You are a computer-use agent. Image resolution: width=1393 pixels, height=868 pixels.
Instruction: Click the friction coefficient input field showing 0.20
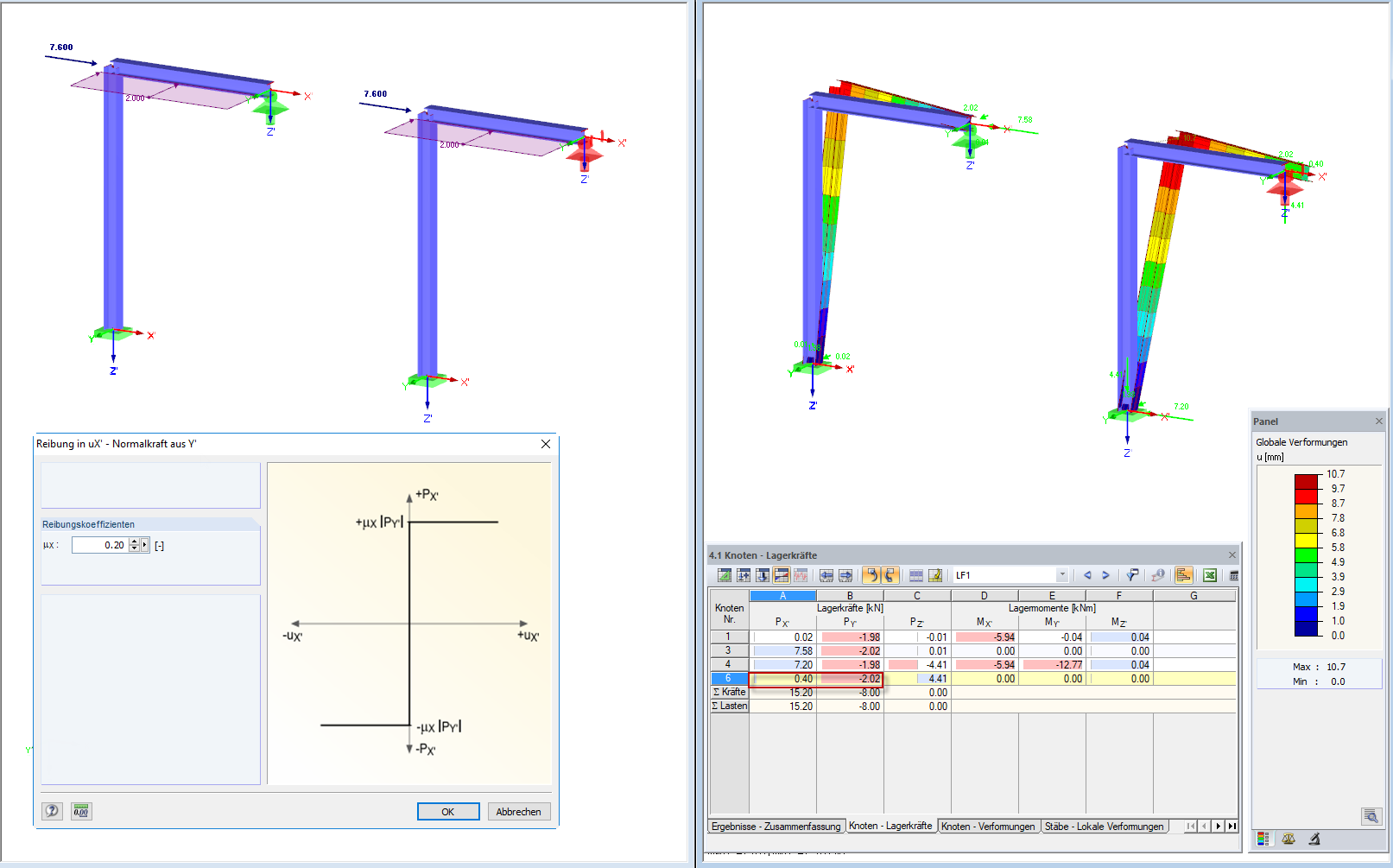100,545
